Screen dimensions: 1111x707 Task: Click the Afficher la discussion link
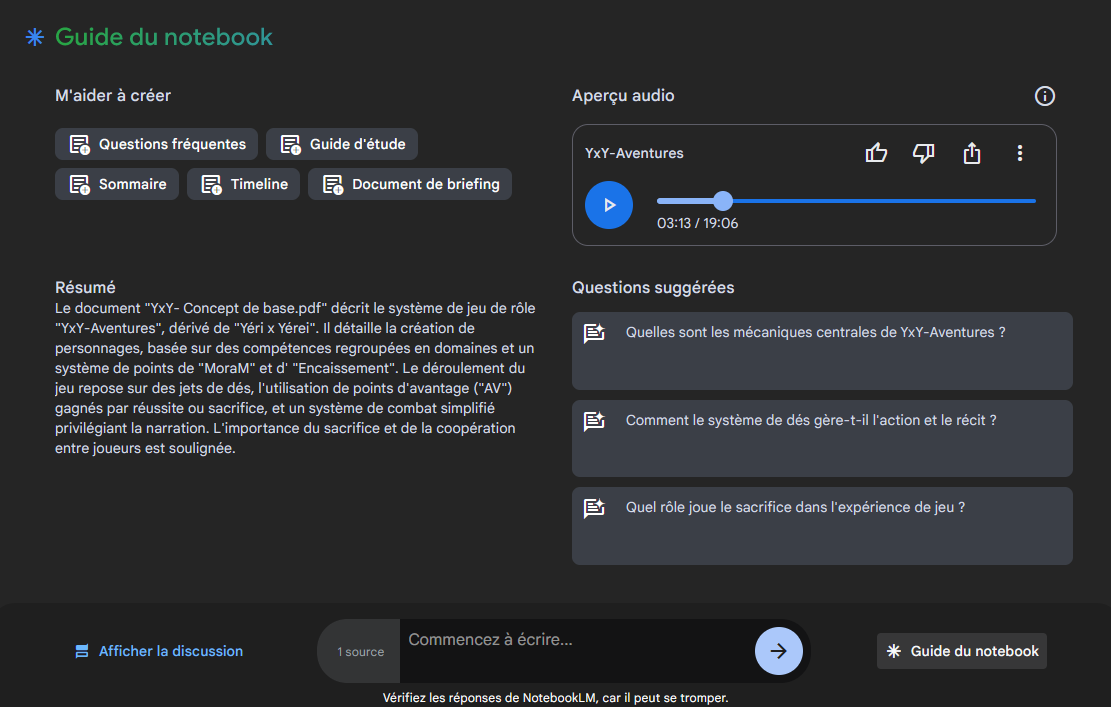(159, 651)
